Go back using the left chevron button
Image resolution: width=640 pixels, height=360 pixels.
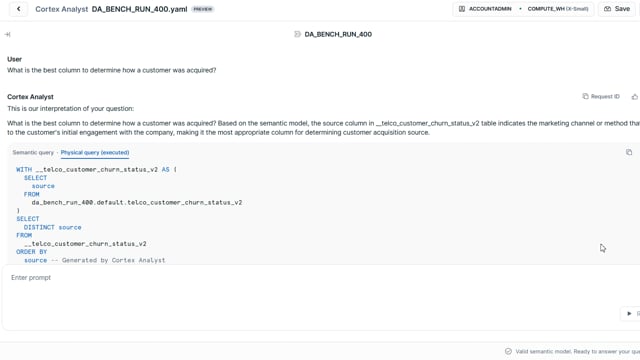[x=18, y=9]
